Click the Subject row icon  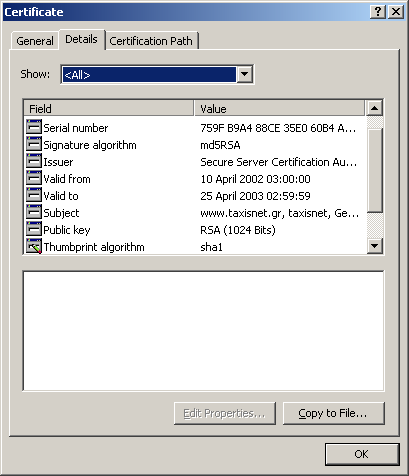[x=34, y=212]
